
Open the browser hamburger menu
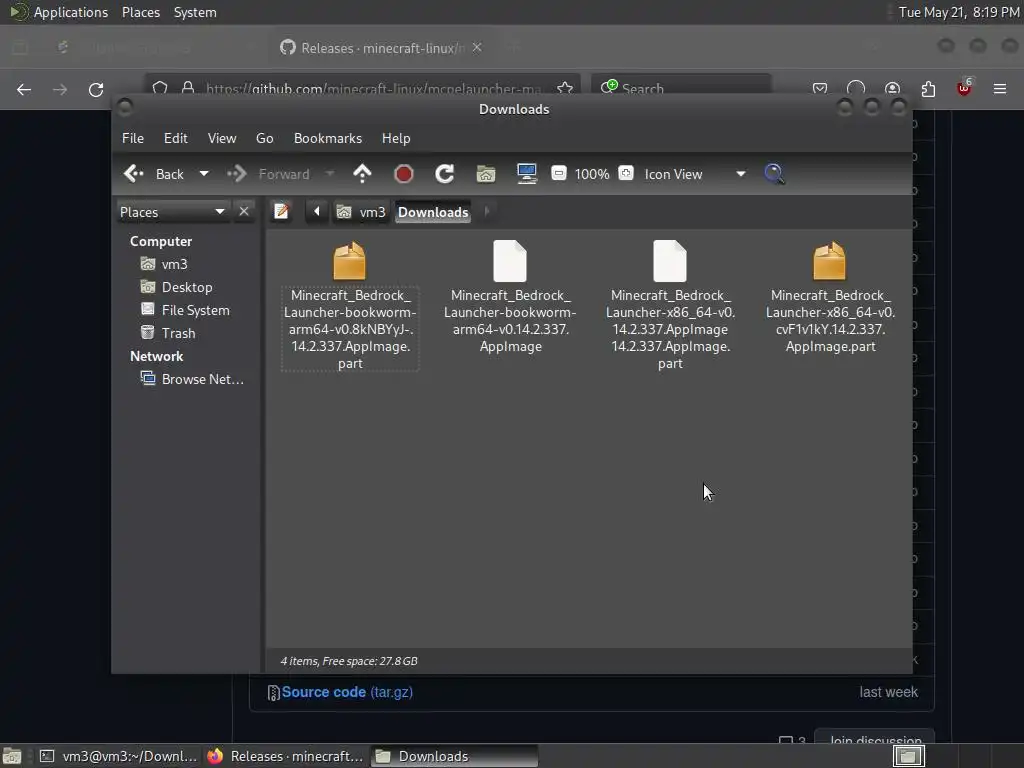(x=1000, y=89)
